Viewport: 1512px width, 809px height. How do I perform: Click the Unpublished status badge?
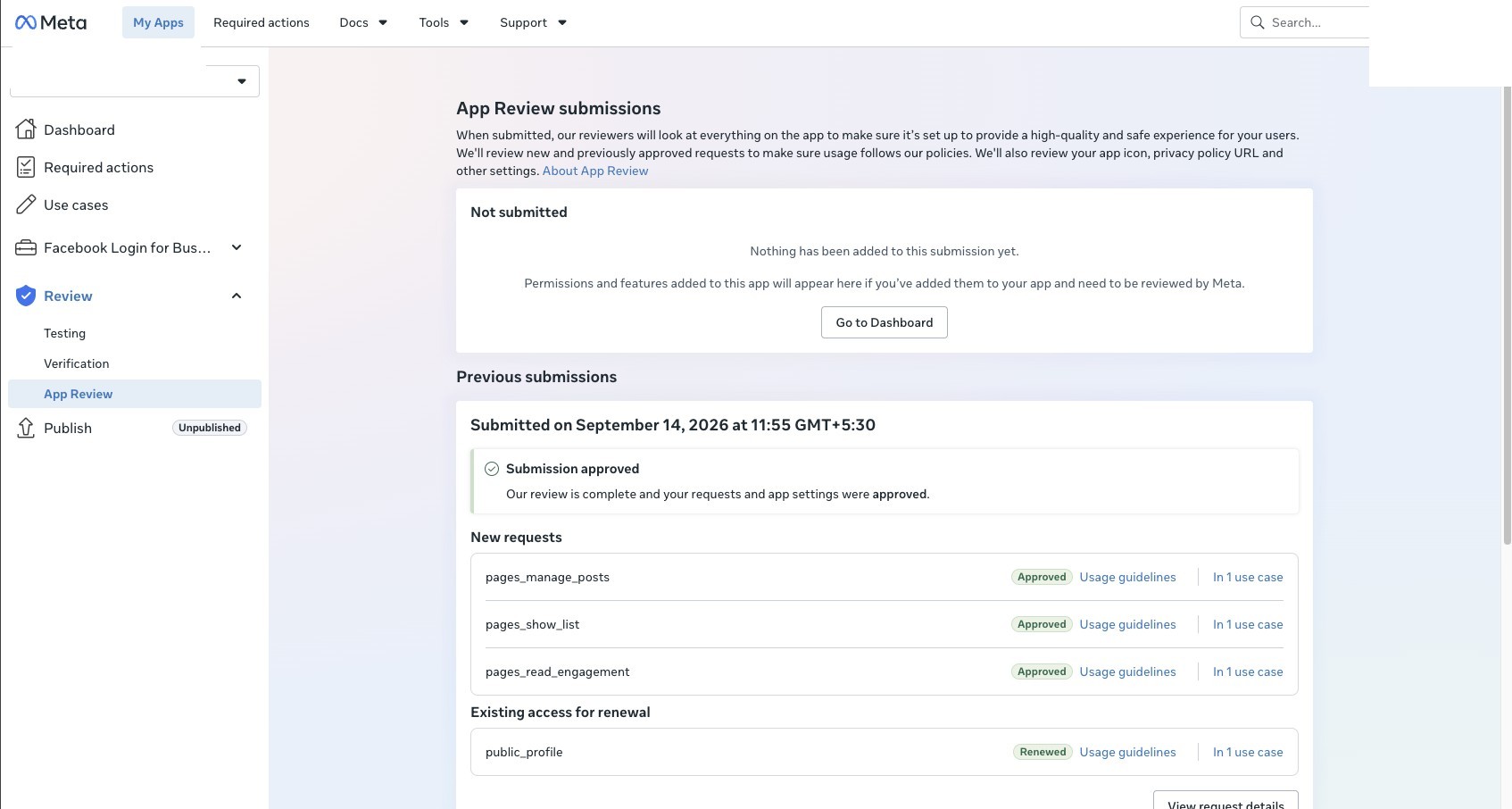pyautogui.click(x=209, y=428)
